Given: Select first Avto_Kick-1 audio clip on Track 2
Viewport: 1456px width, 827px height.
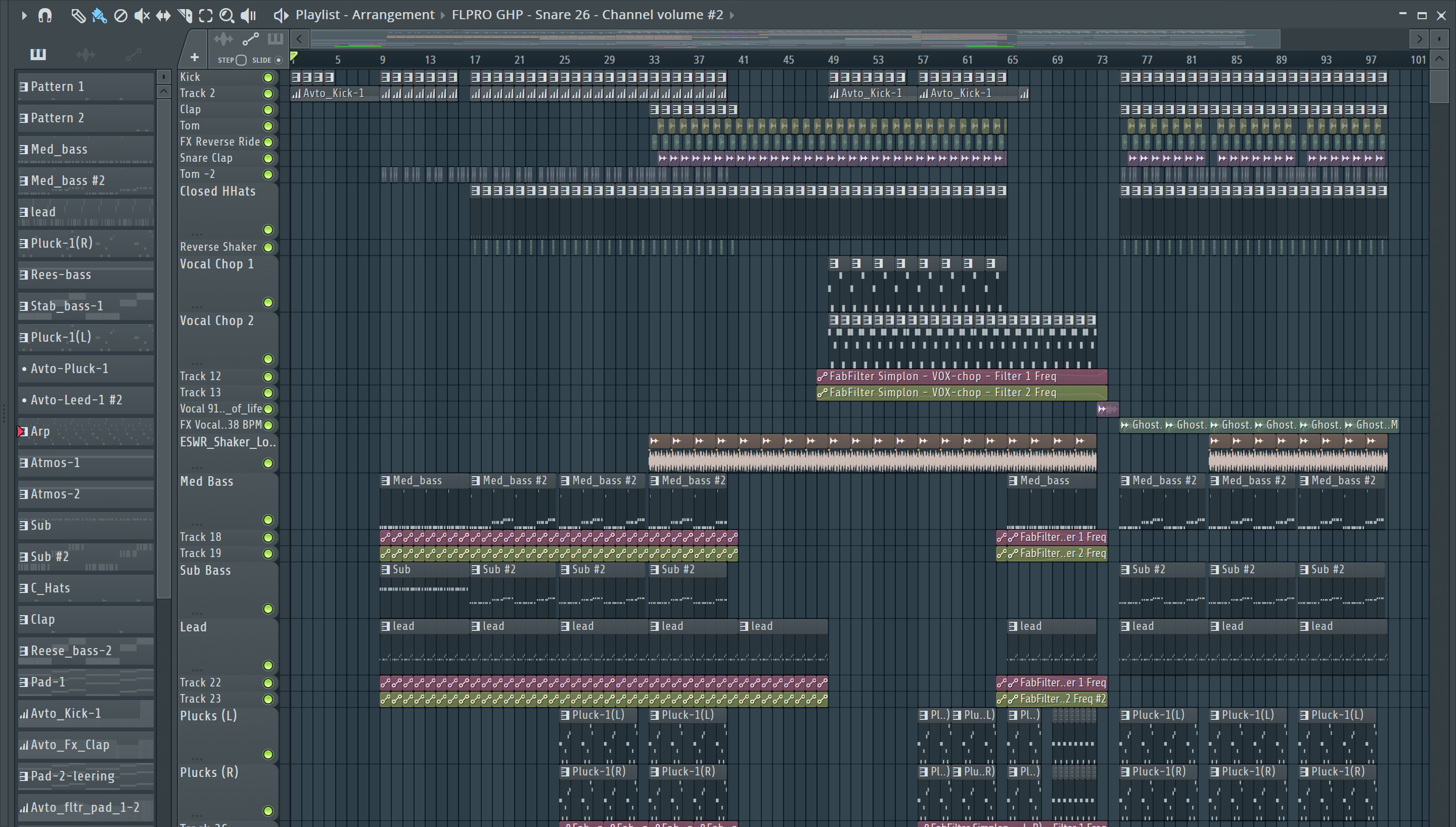Looking at the screenshot, I should tap(335, 93).
